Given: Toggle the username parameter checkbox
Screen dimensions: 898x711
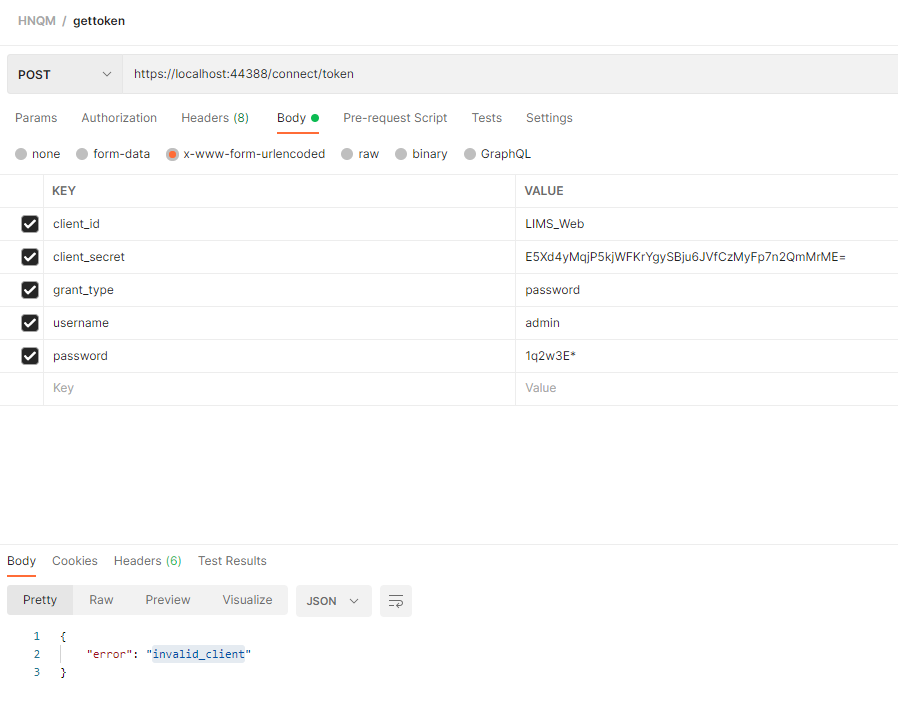Looking at the screenshot, I should 29,323.
